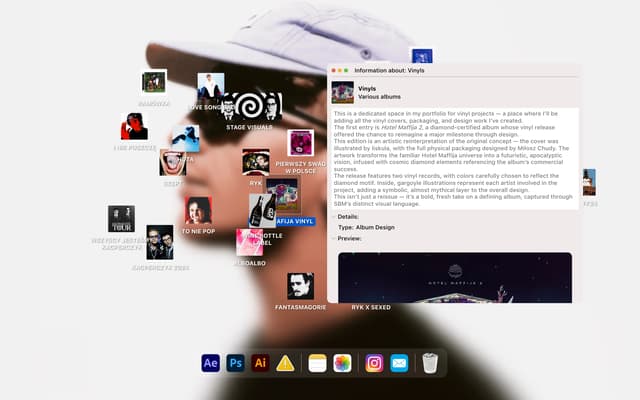
Task: Select the Fantasmagorie desktop icon
Action: pos(300,286)
